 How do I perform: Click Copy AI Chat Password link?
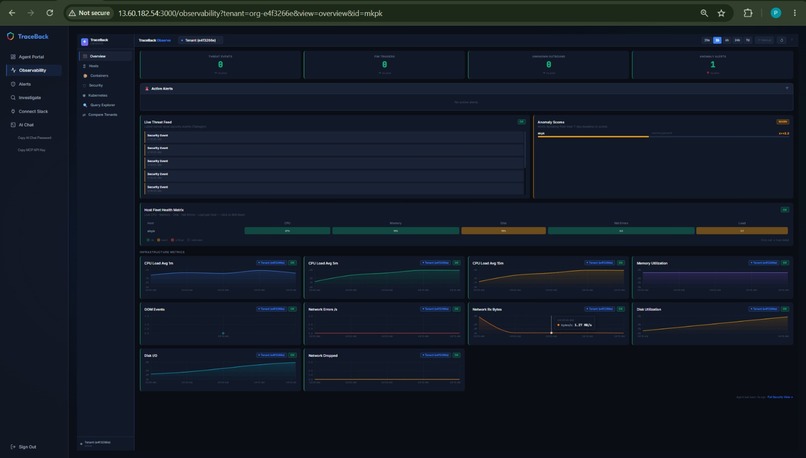(x=34, y=138)
